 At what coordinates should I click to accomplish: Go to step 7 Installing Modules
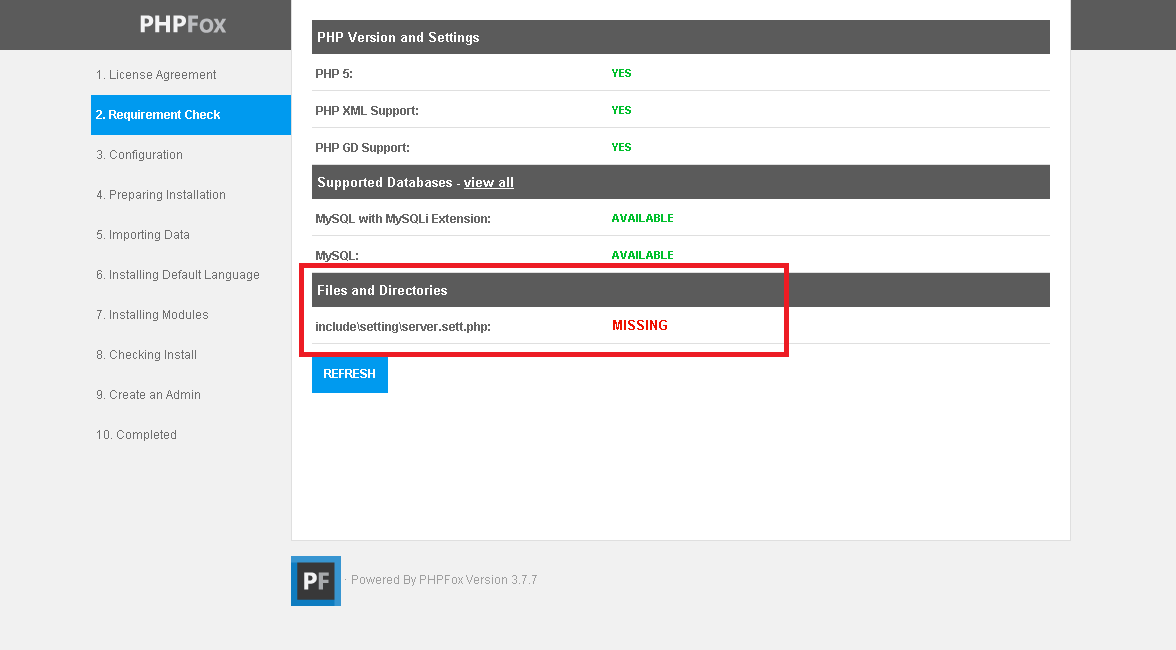(152, 314)
